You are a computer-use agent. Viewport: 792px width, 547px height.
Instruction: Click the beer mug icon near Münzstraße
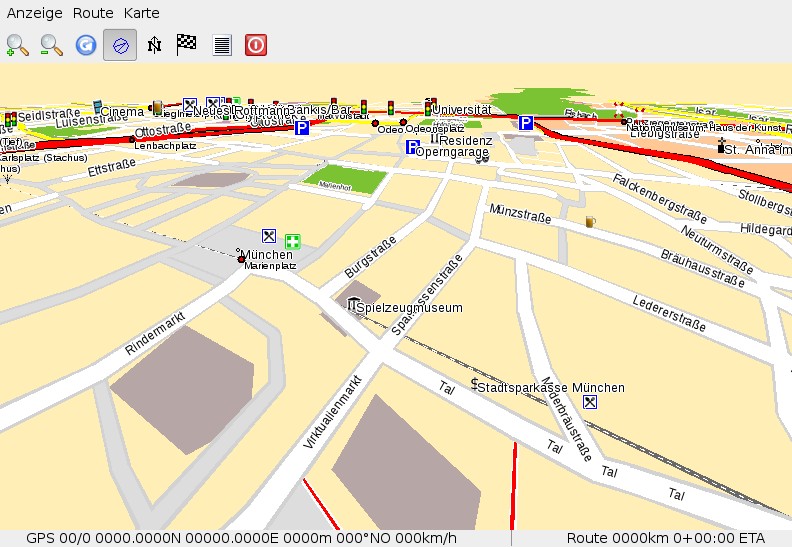tap(592, 221)
